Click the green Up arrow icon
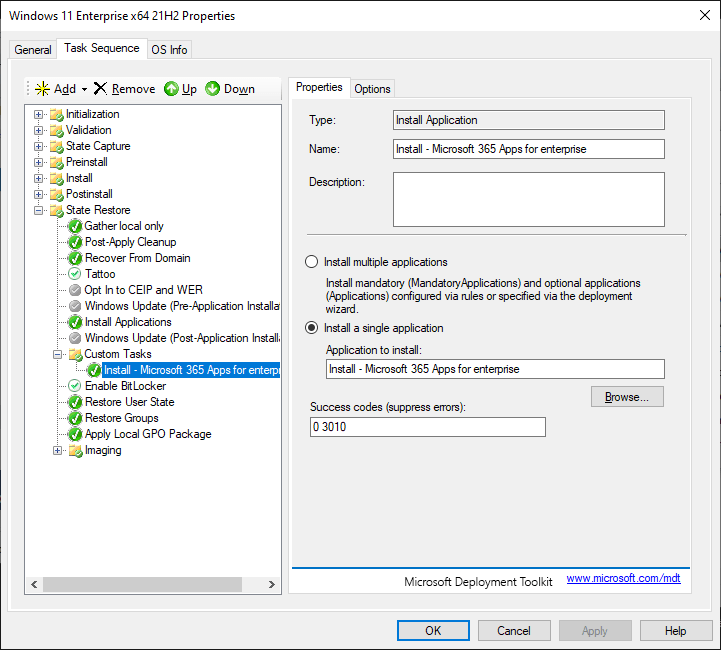This screenshot has width=721, height=650. (x=171, y=89)
